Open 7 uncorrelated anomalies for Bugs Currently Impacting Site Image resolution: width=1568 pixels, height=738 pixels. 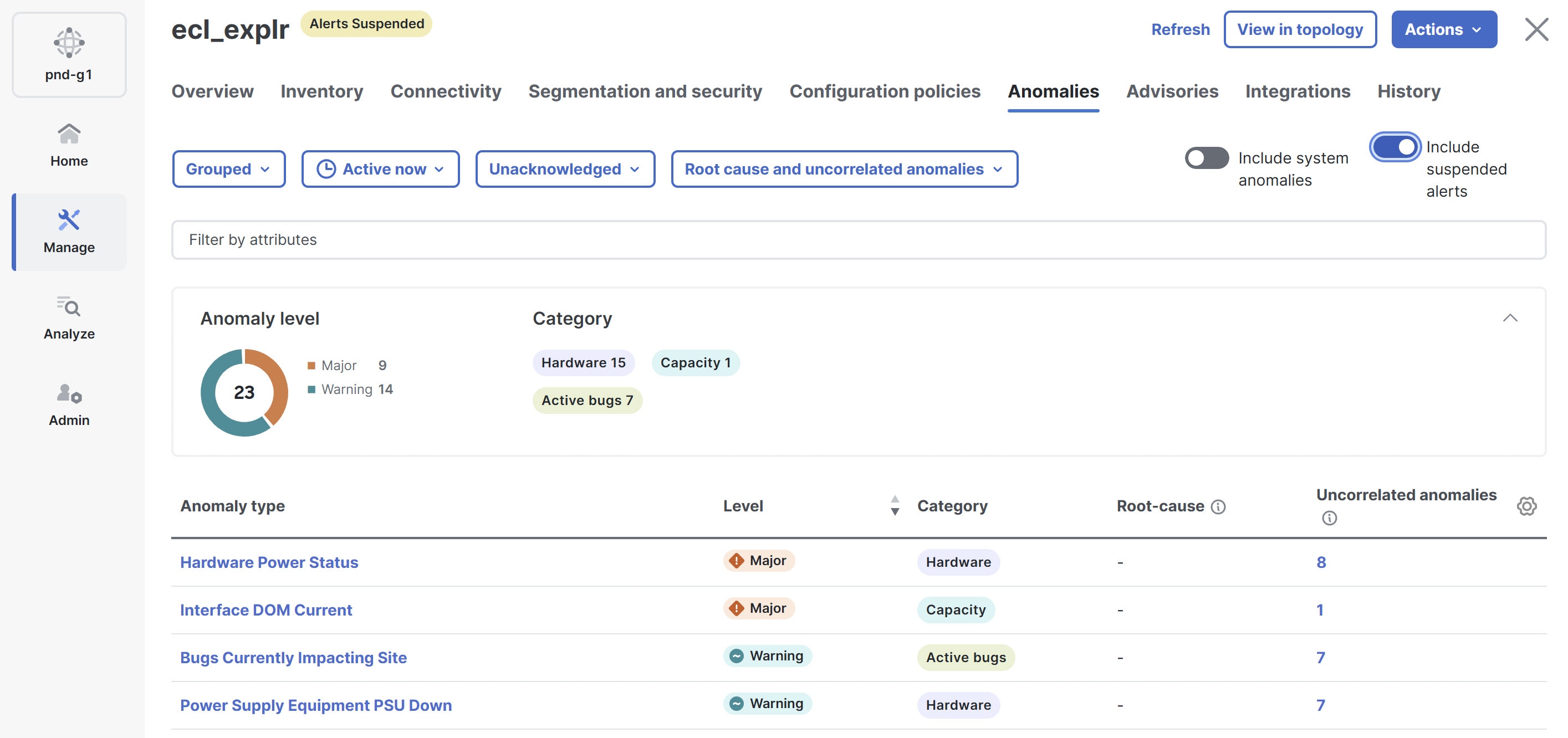tap(1320, 657)
